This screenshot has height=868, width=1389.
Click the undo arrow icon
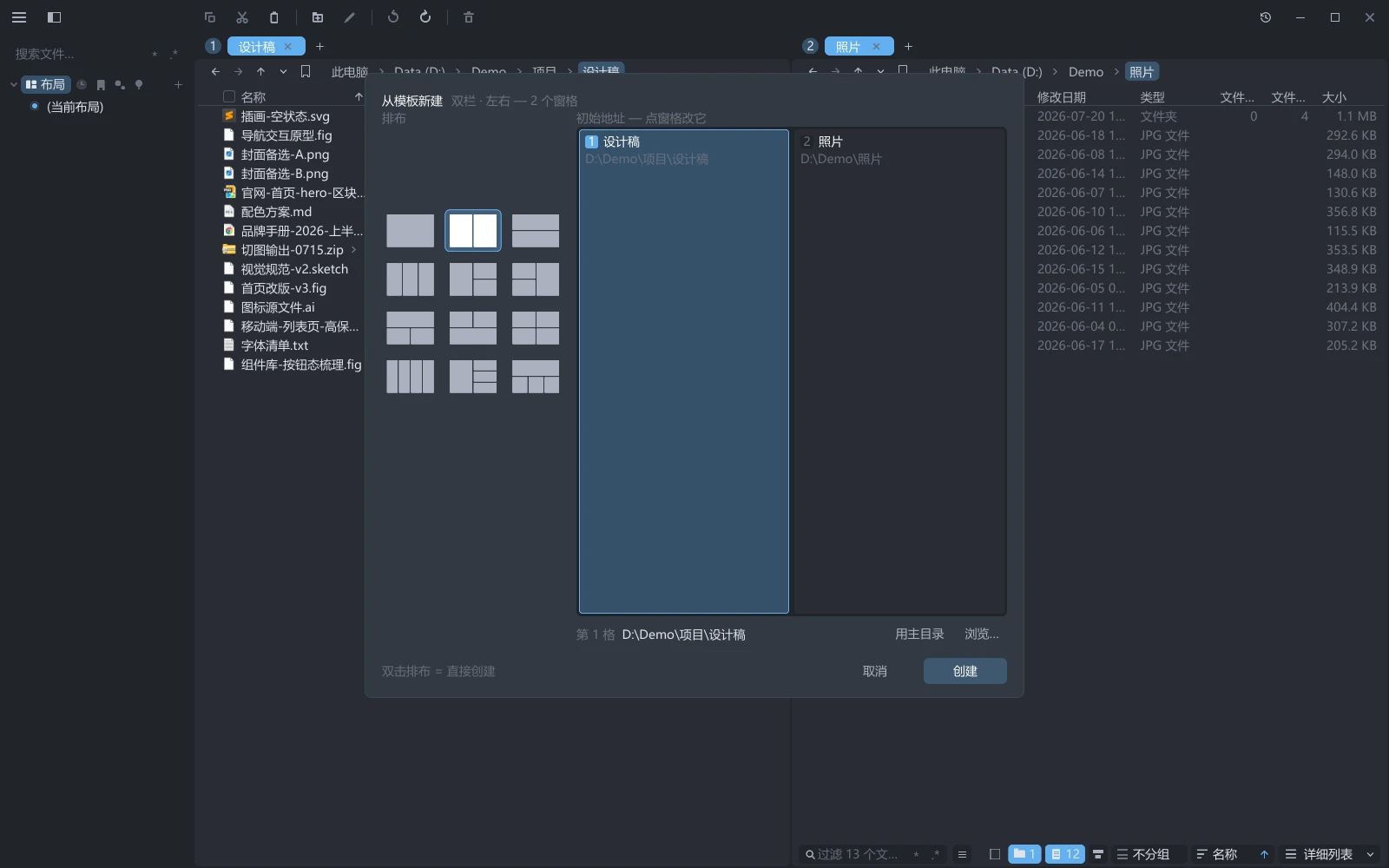coord(393,17)
